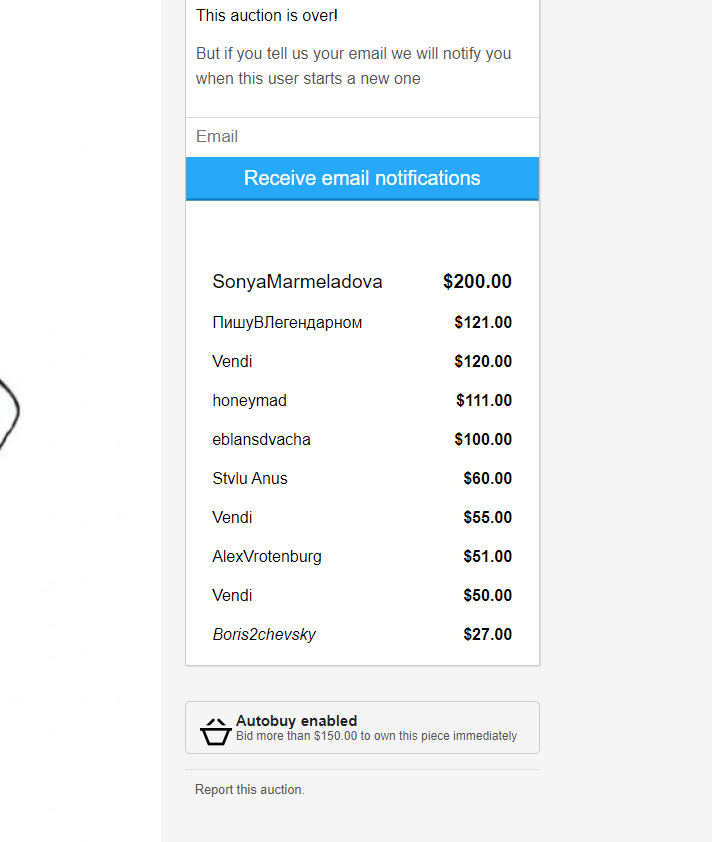Click the Autobuy enabled heading
Viewport: 712px width, 842px height.
point(296,721)
